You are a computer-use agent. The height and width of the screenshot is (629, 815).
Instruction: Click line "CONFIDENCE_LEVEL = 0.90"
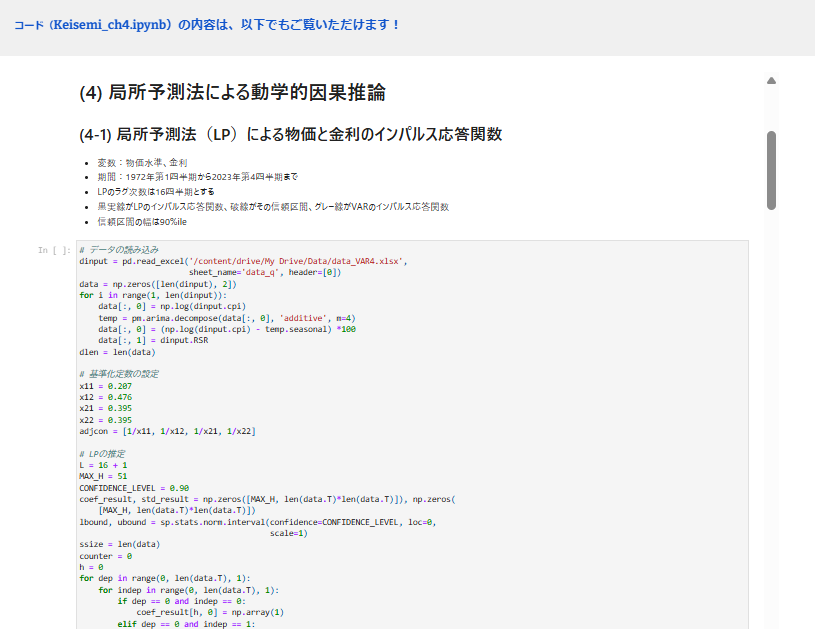pos(134,488)
